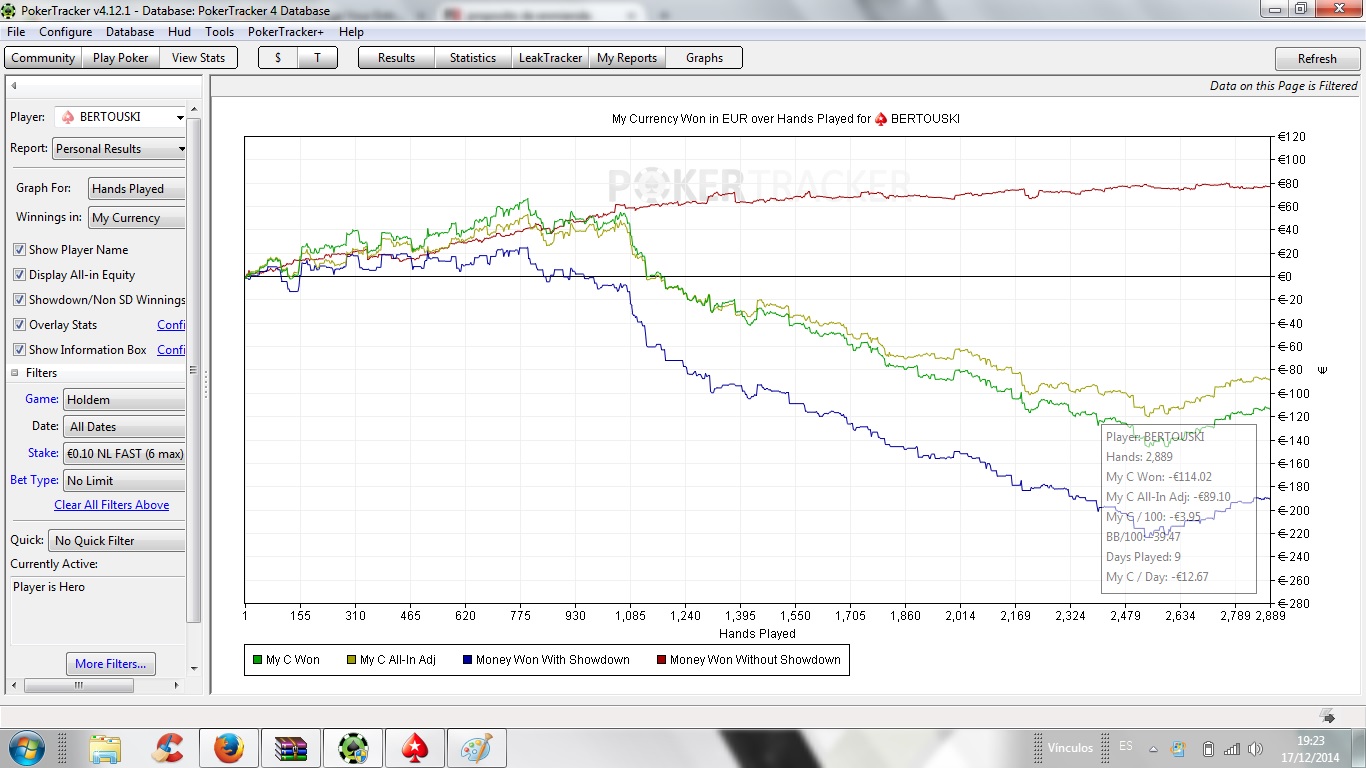Image resolution: width=1366 pixels, height=768 pixels.
Task: Disable the Overlay Stats checkbox
Action: (x=19, y=325)
